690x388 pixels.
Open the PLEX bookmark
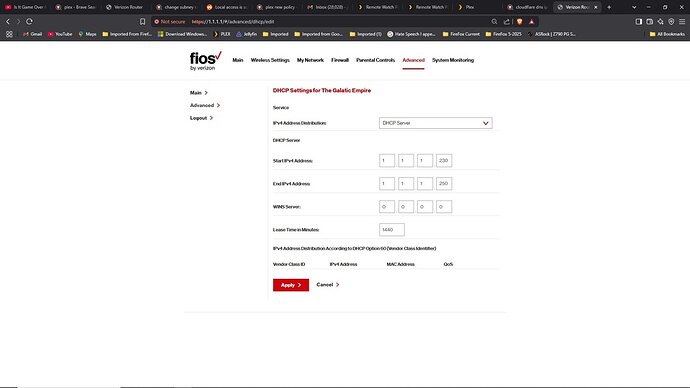222,34
